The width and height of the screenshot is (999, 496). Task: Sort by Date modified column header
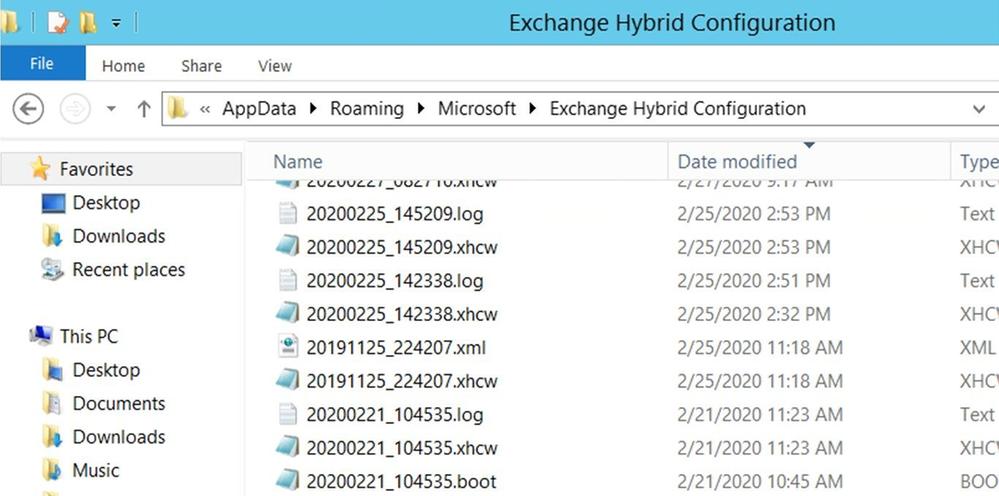[737, 162]
